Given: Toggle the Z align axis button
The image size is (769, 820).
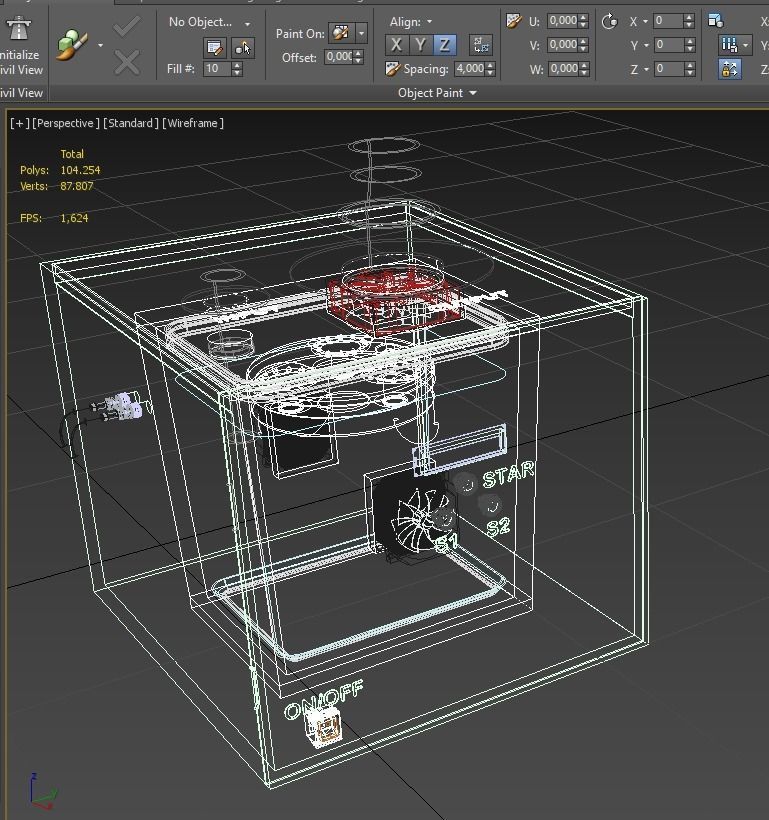Looking at the screenshot, I should (444, 45).
